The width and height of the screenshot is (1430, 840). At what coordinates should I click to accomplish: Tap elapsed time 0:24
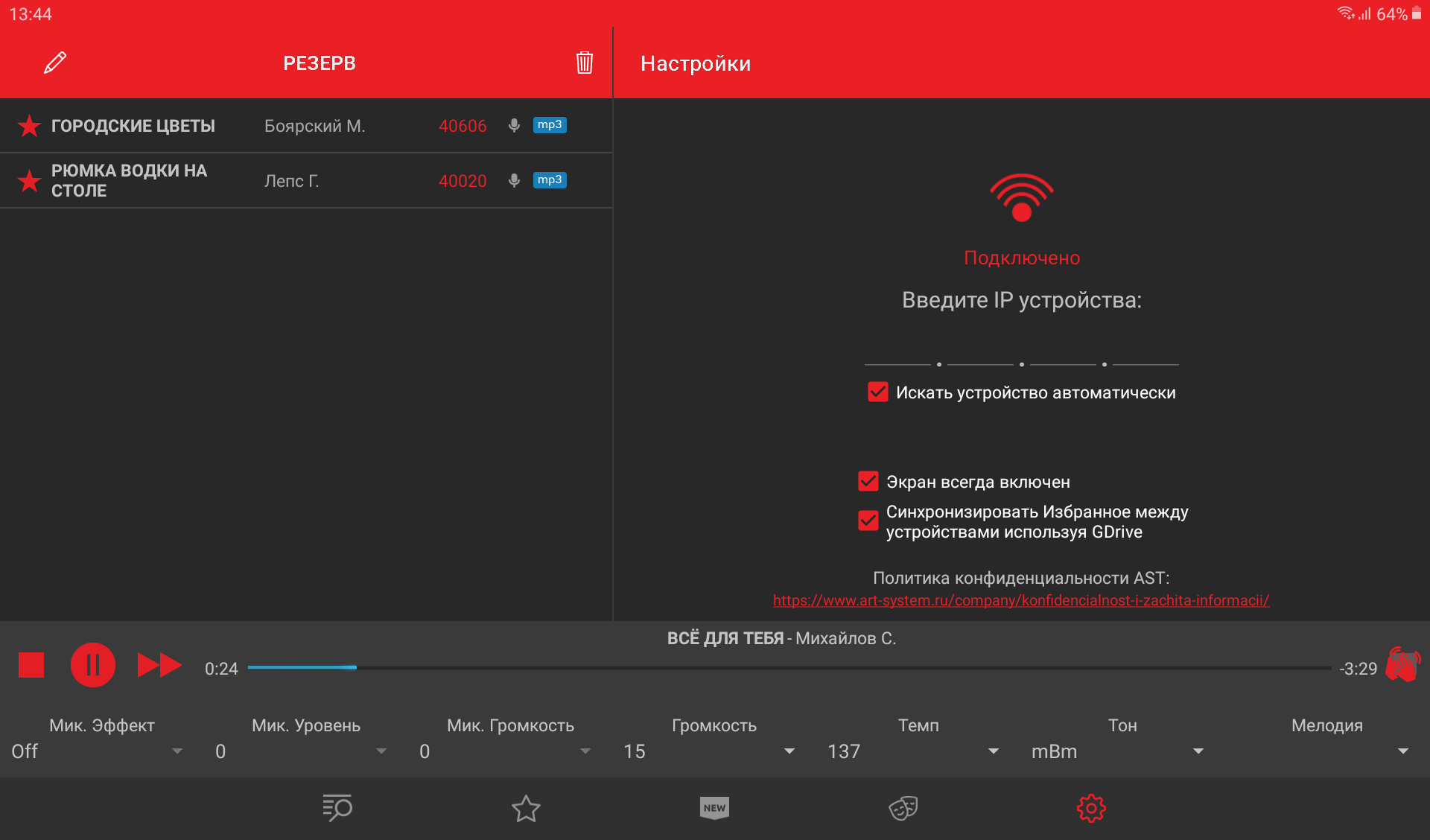click(x=221, y=669)
